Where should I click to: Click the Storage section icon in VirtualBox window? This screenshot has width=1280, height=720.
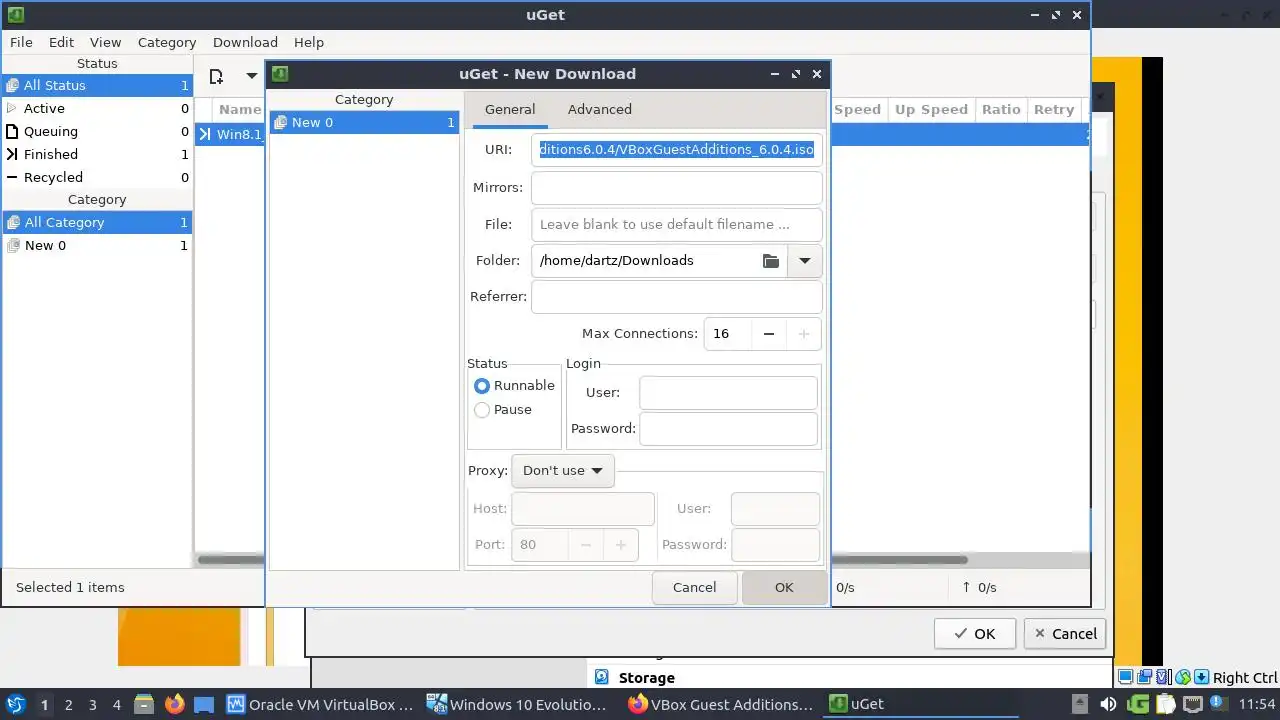601,678
